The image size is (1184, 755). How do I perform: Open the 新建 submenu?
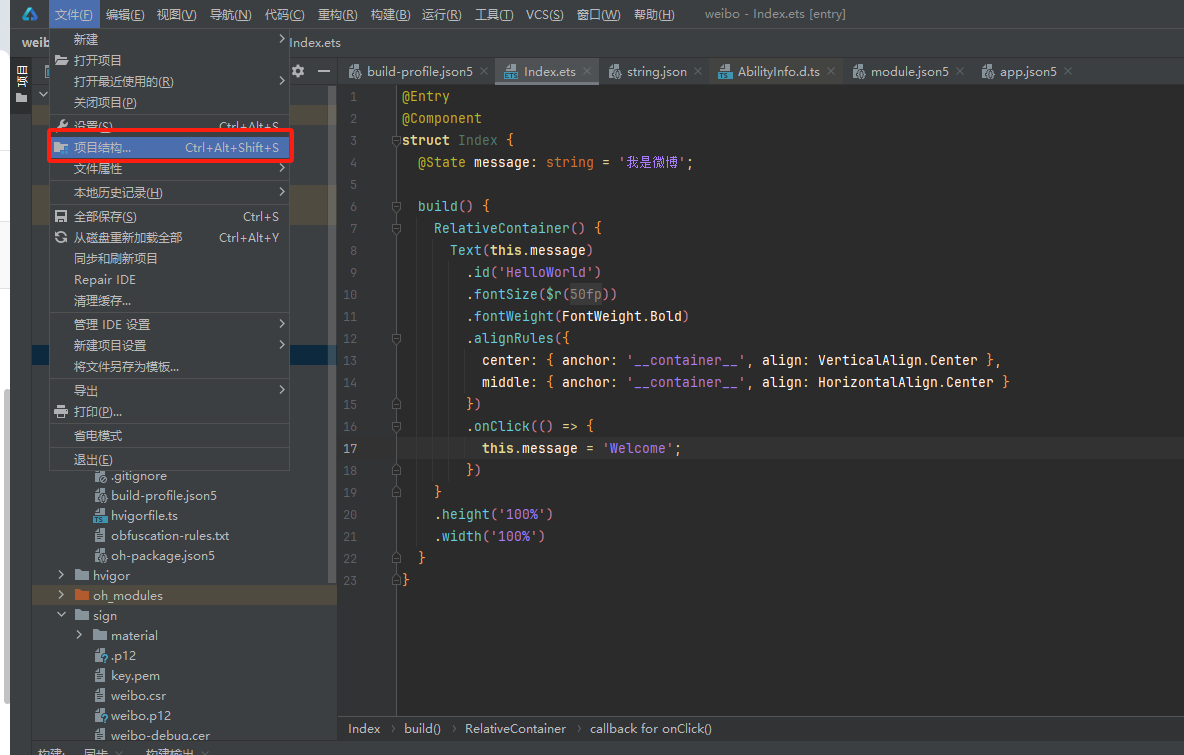[x=170, y=39]
